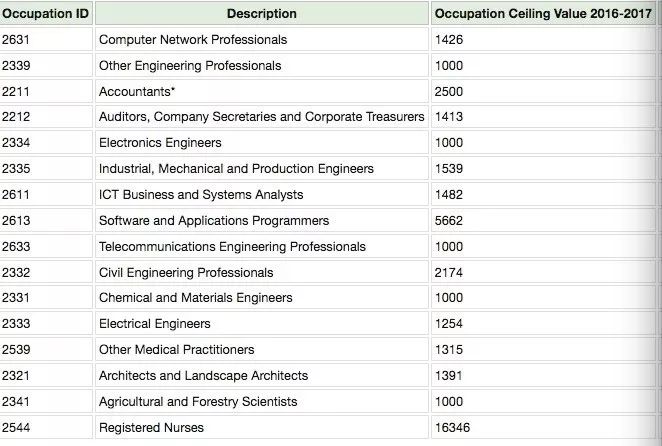The image size is (662, 446).
Task: Click the Electronics Engineers row description
Action: click(160, 143)
